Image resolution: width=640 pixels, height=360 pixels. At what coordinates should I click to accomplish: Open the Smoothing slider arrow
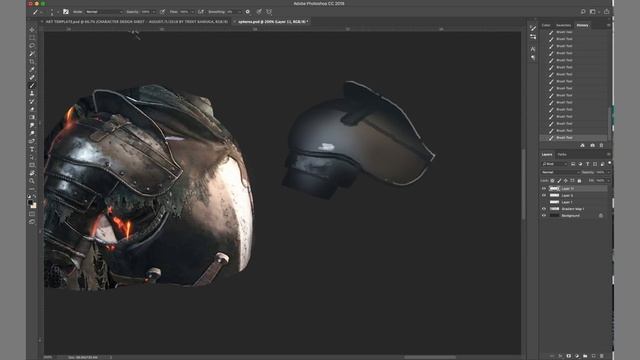pyautogui.click(x=239, y=12)
